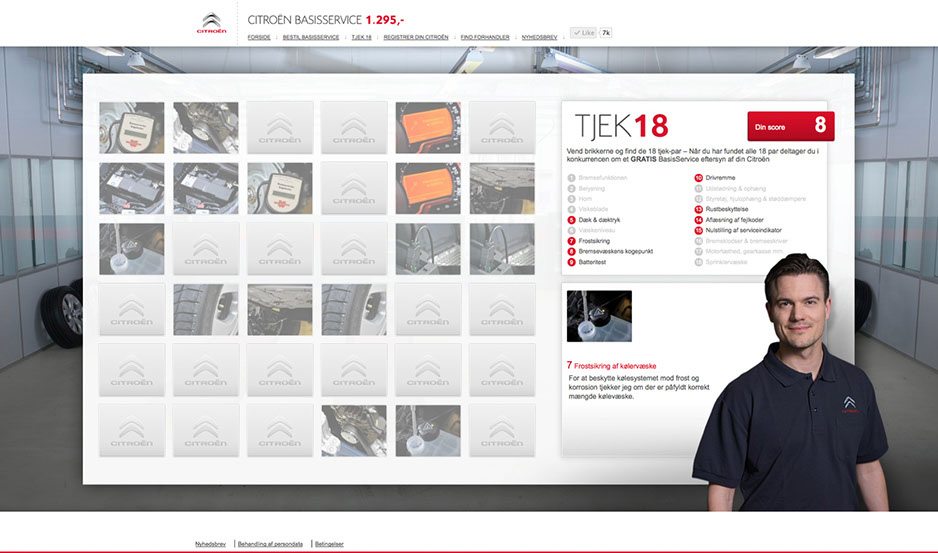
Task: Flip the first face-down card in fifth row
Action: [x=132, y=370]
